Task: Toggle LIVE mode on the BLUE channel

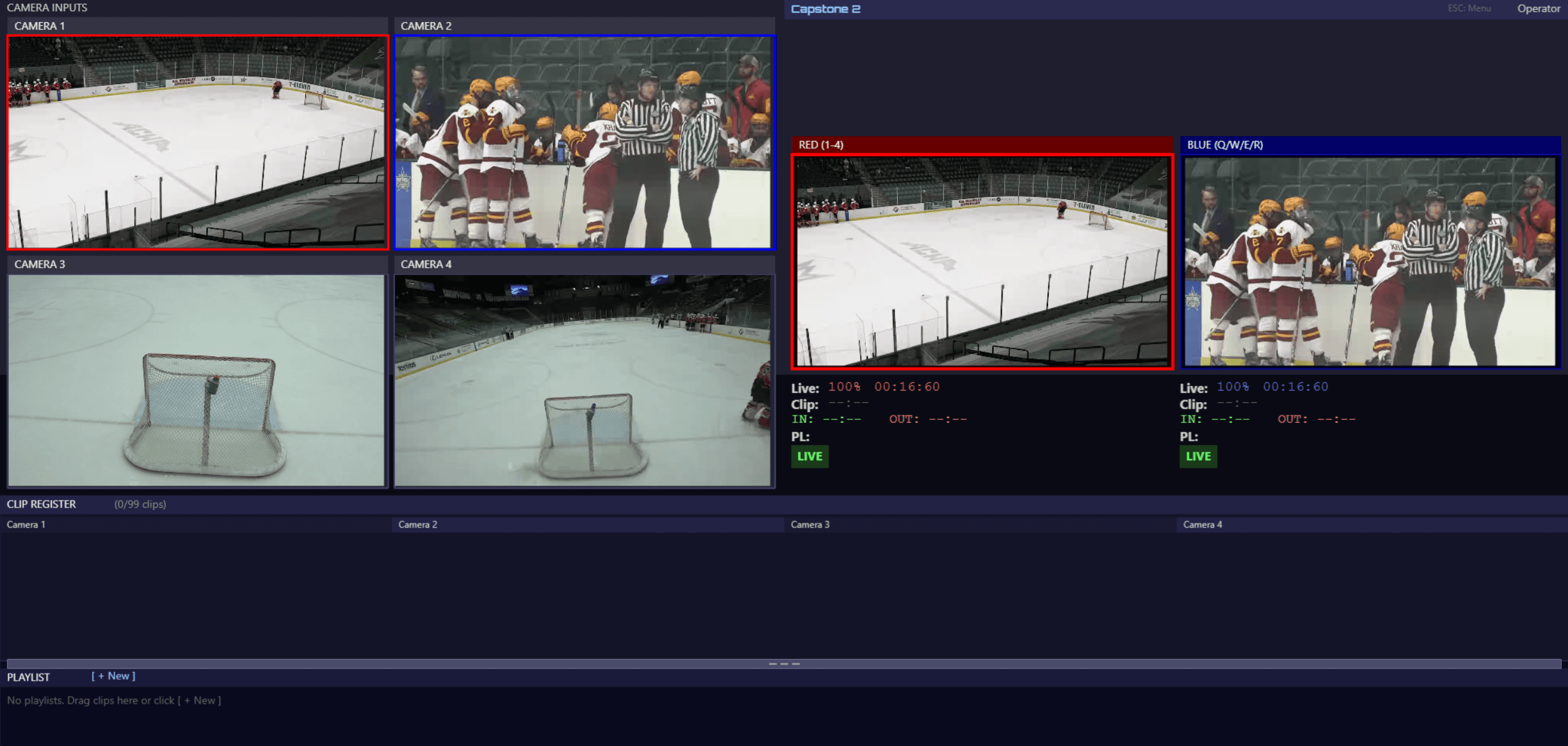Action: 1197,456
